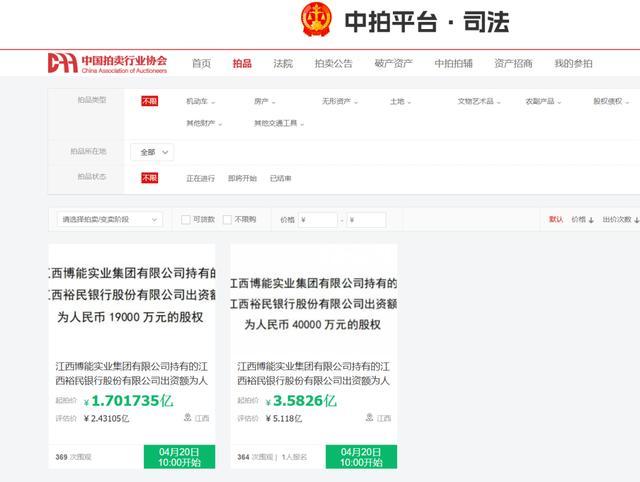Click the maximum price input field

pos(366,220)
